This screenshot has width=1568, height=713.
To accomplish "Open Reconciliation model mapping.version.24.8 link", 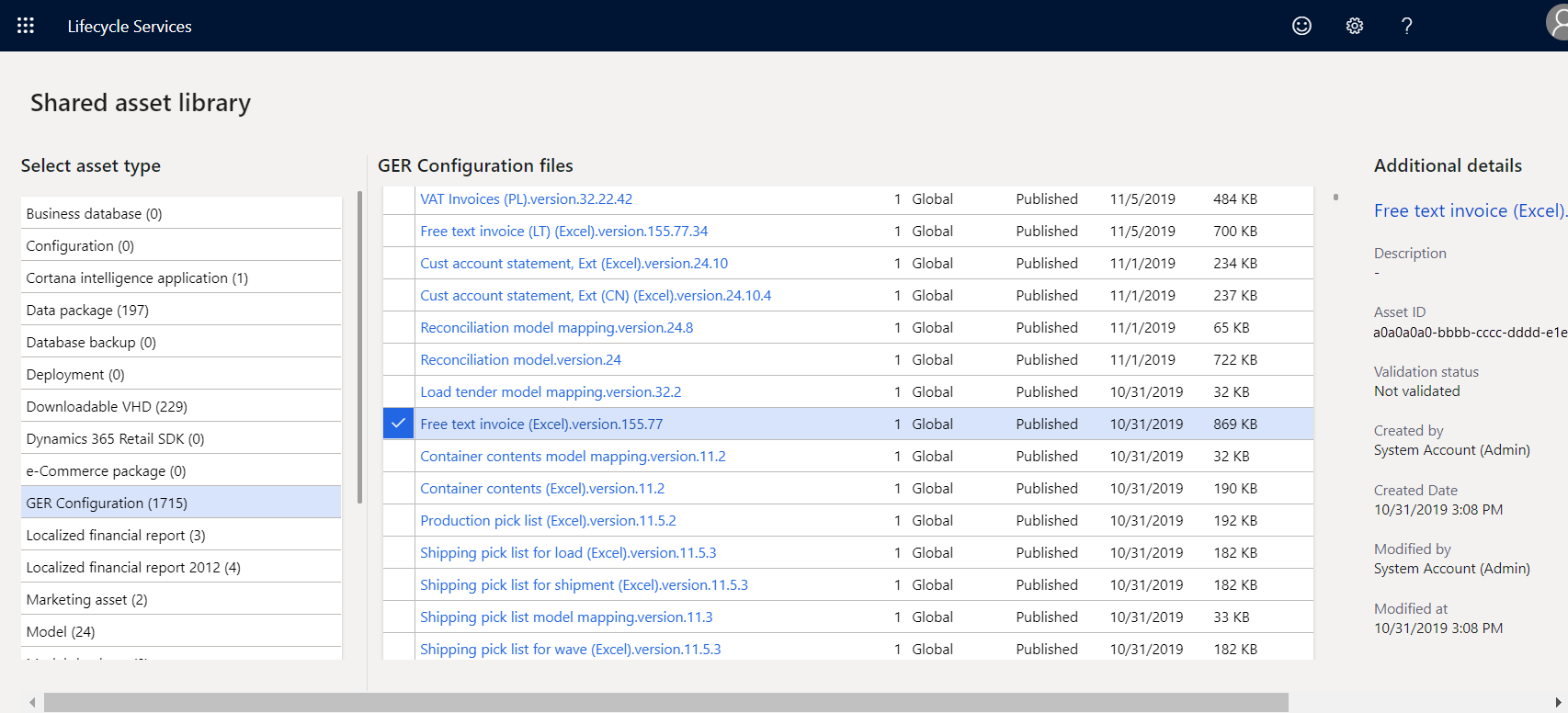I will [556, 327].
